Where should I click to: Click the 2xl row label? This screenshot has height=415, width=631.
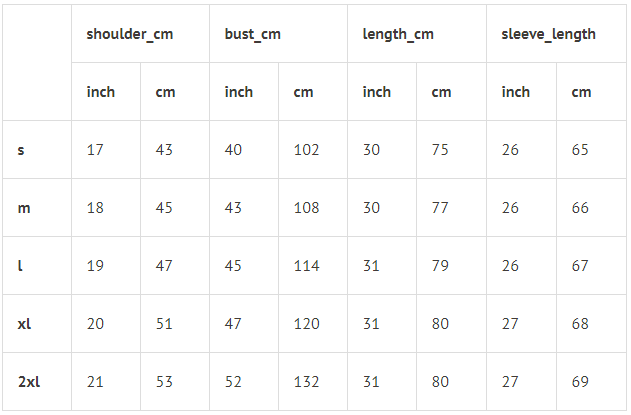tap(28, 382)
